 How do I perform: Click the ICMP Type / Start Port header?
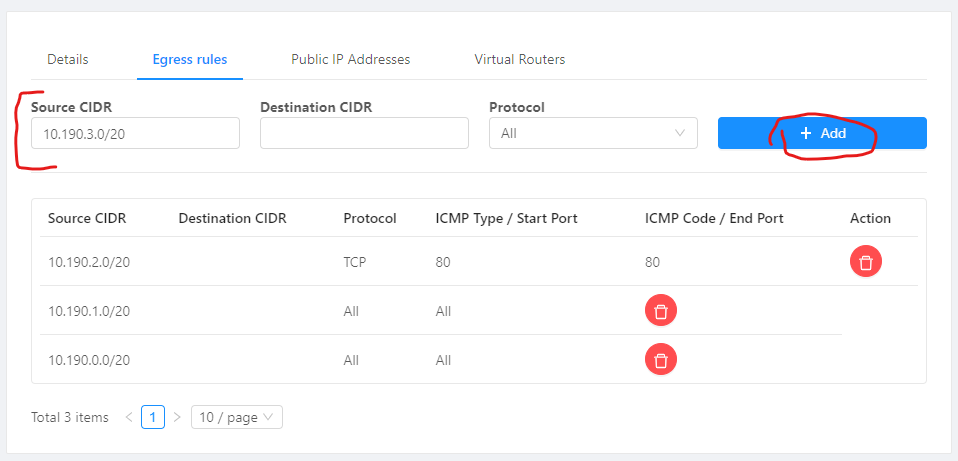click(506, 218)
